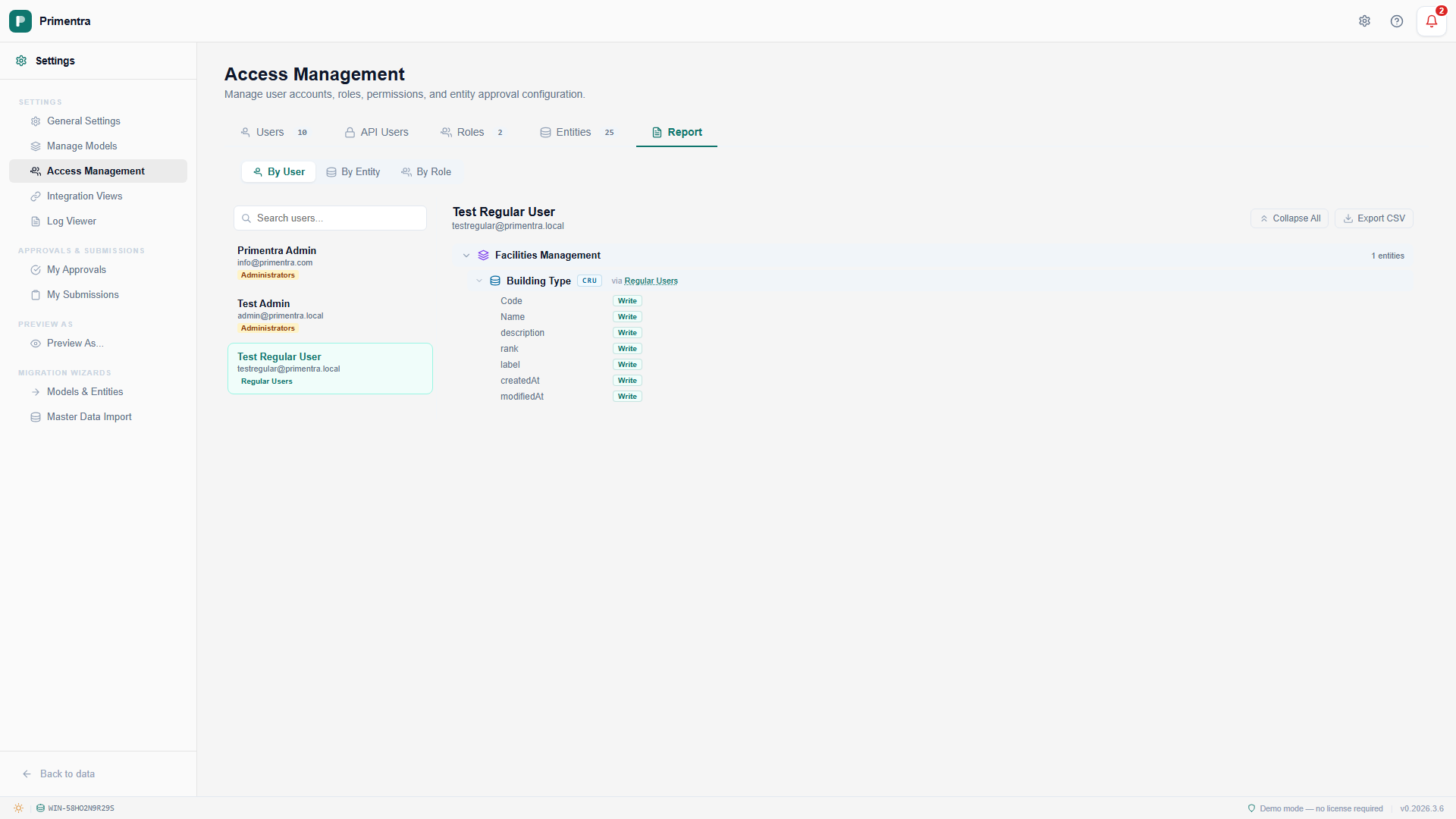1456x819 pixels.
Task: Click Collapse All button
Action: tap(1289, 218)
